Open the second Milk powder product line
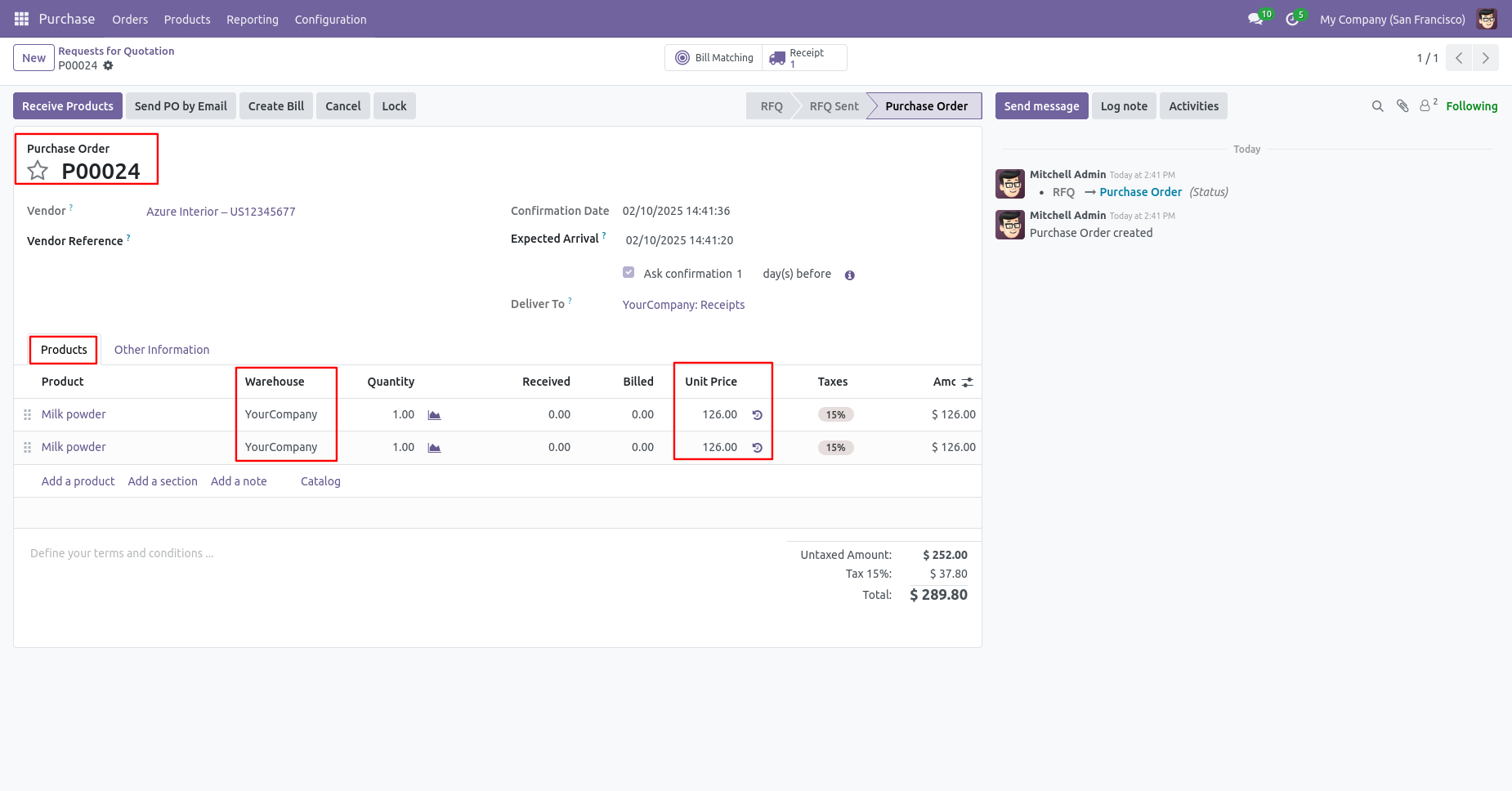Viewport: 1512px width, 791px height. pyautogui.click(x=74, y=447)
